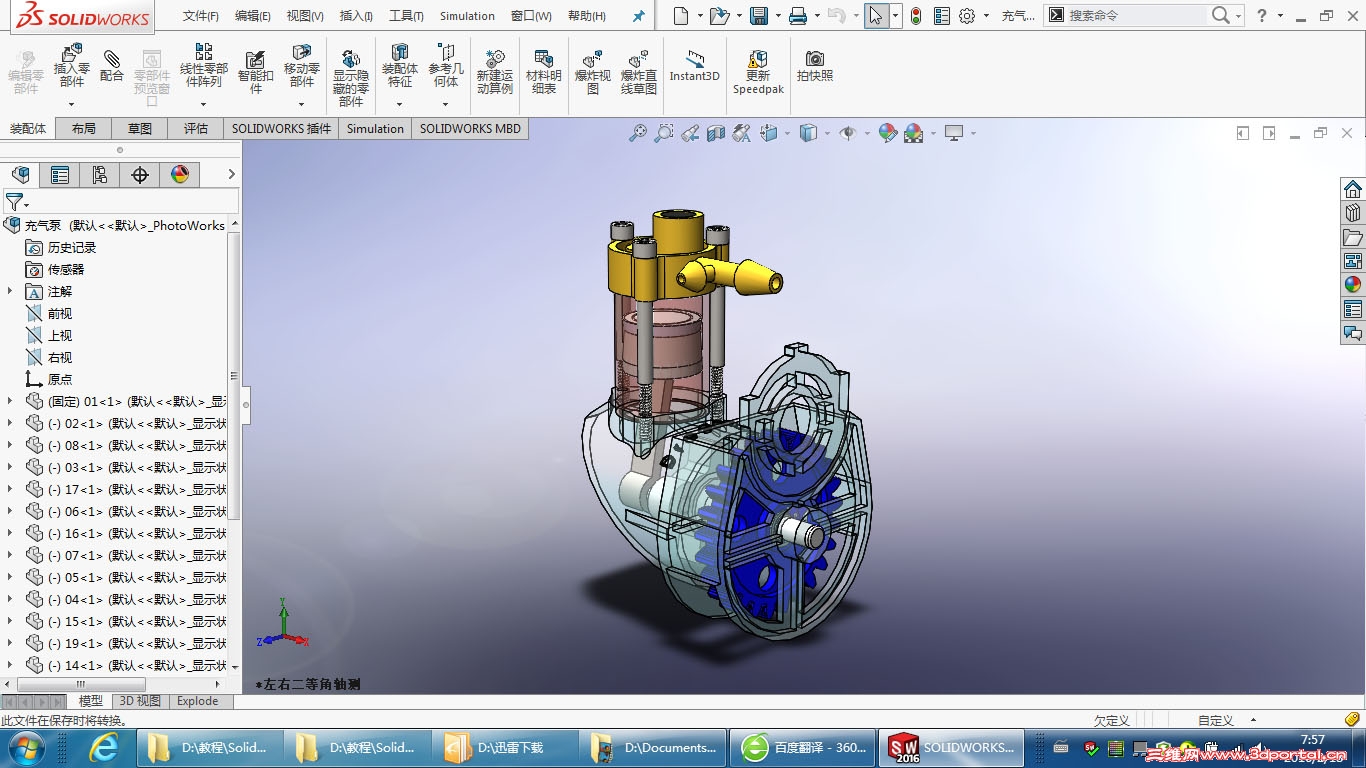Toggle the hide/show items eye icon
Screen dimensions: 1366x768
[847, 133]
